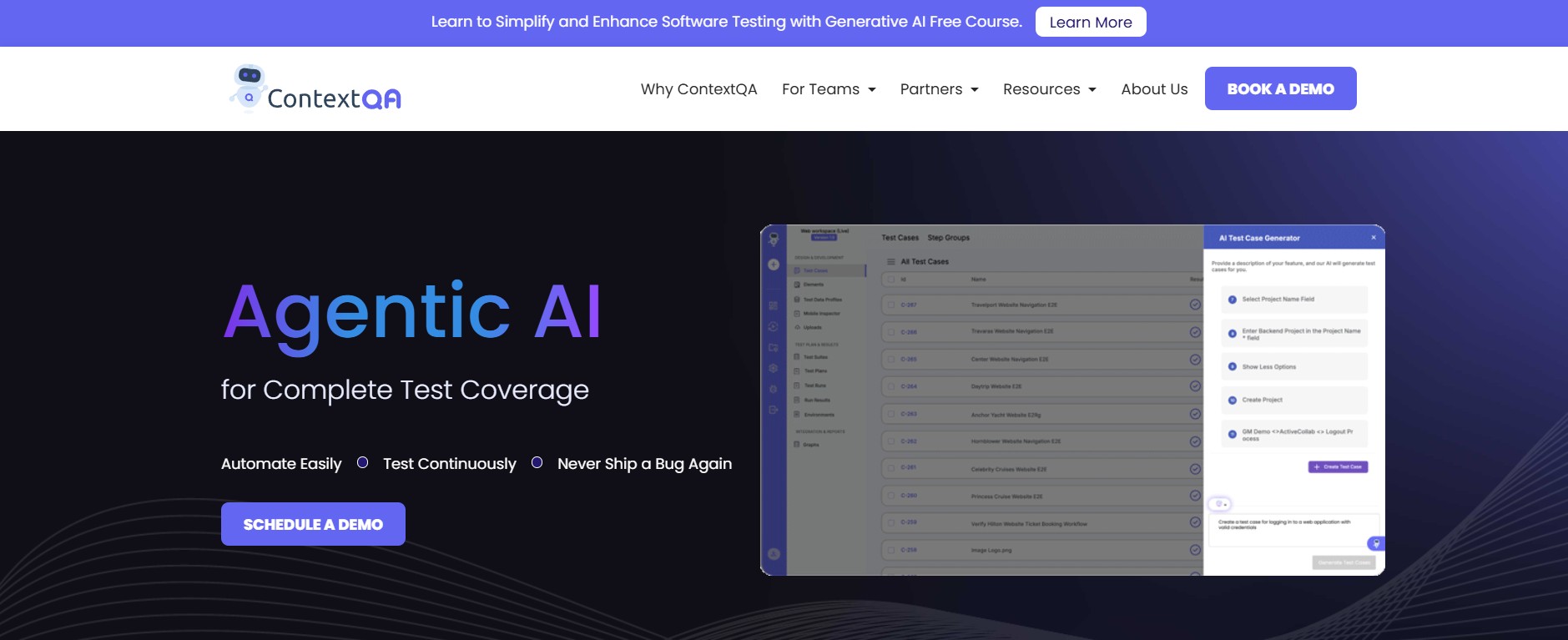This screenshot has width=1568, height=640.
Task: Click the robot icon atop the demo left rail
Action: tap(774, 239)
